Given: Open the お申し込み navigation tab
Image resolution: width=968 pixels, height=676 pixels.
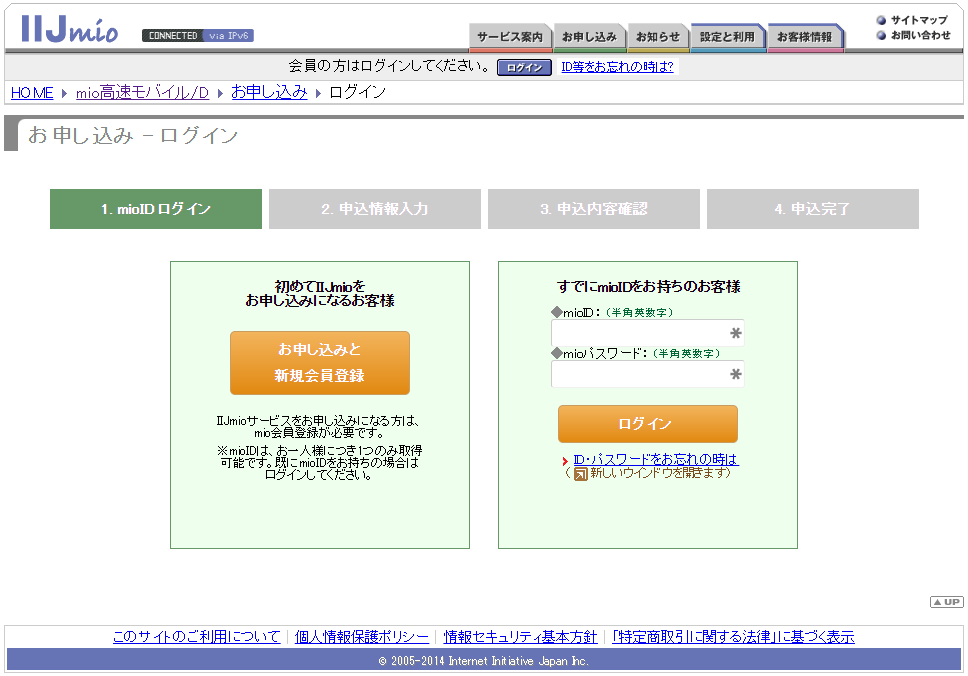Looking at the screenshot, I should (590, 37).
